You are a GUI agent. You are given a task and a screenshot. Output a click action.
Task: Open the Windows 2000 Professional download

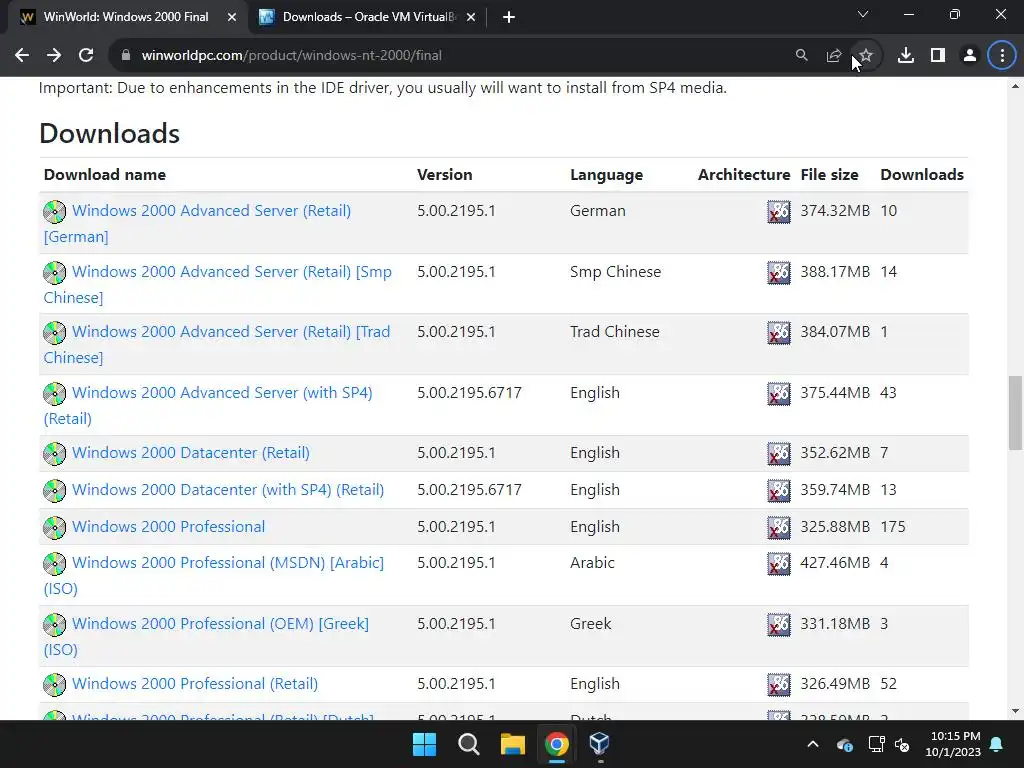click(x=168, y=526)
